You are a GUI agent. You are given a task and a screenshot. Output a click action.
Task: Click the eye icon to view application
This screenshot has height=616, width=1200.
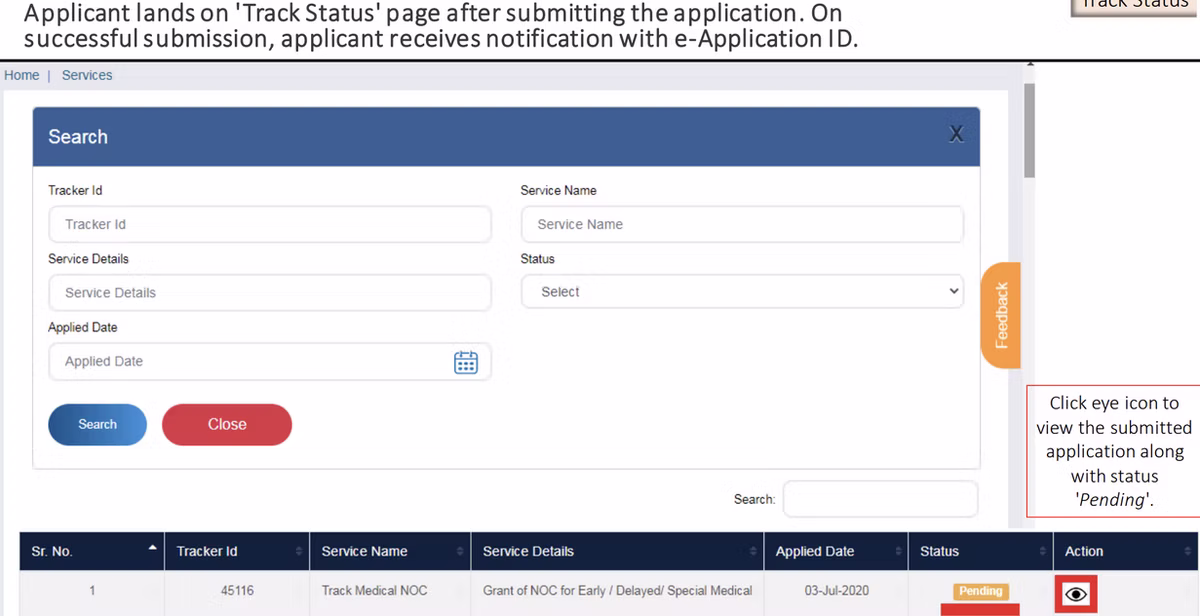point(1076,594)
